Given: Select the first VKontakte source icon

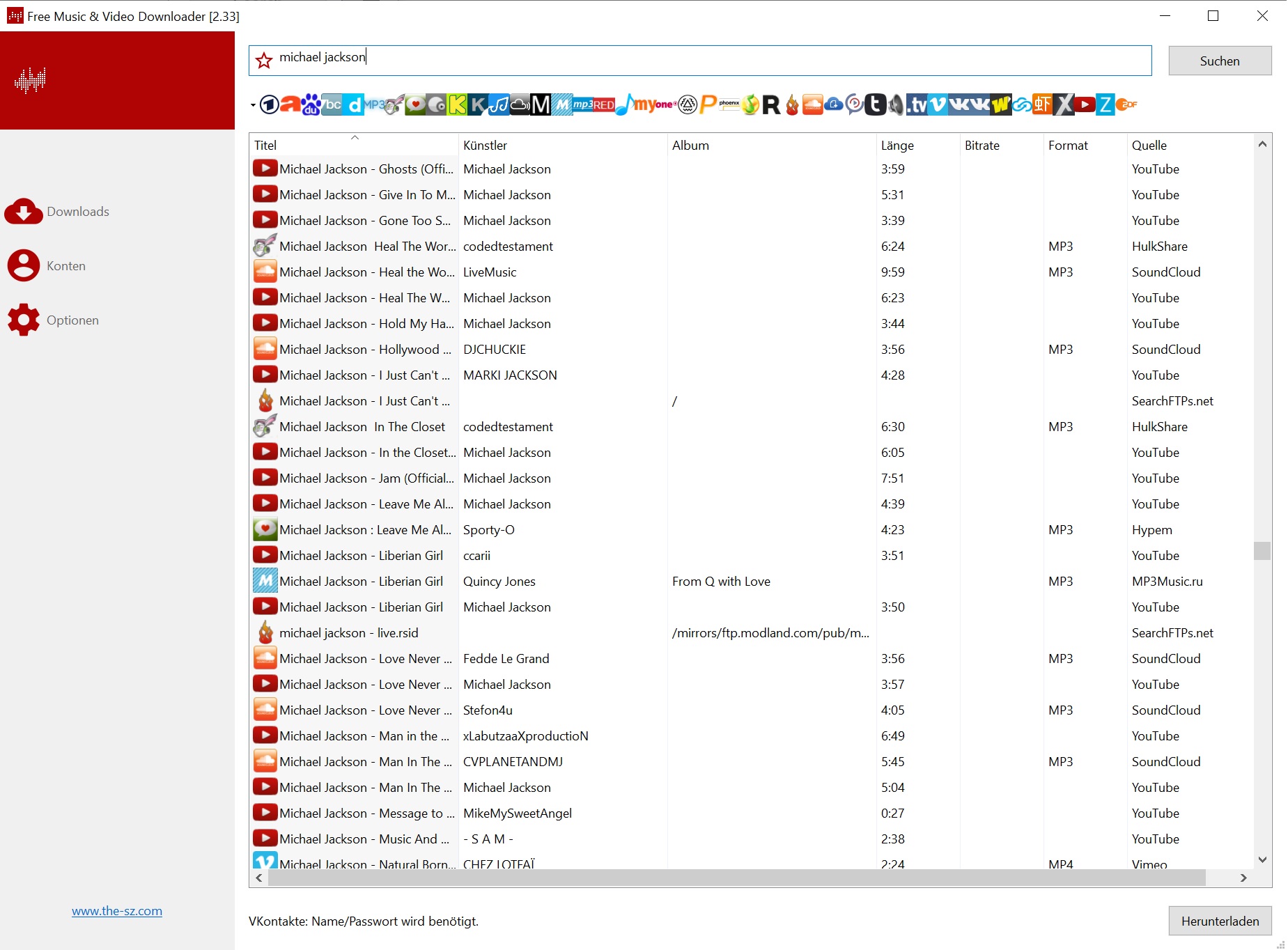Looking at the screenshot, I should pos(958,104).
